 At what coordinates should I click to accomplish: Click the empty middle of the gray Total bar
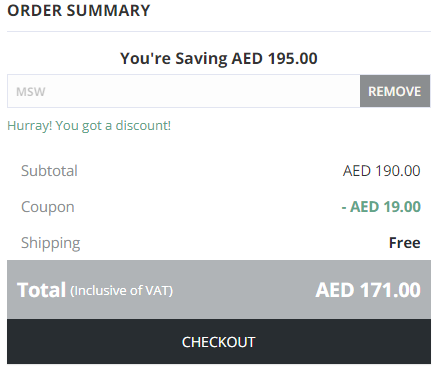[x=243, y=290]
